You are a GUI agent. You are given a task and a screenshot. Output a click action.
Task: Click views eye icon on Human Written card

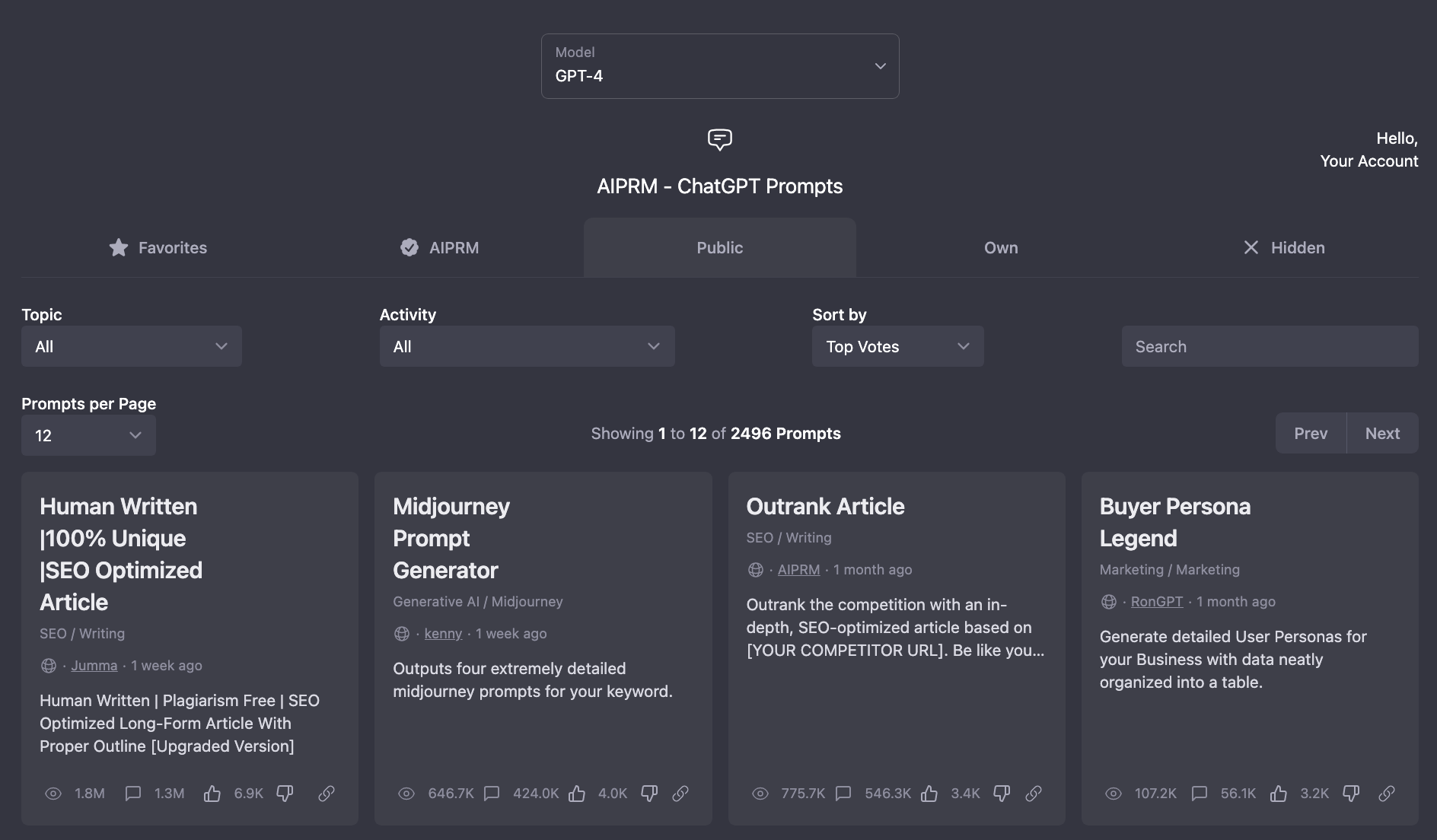[x=53, y=794]
